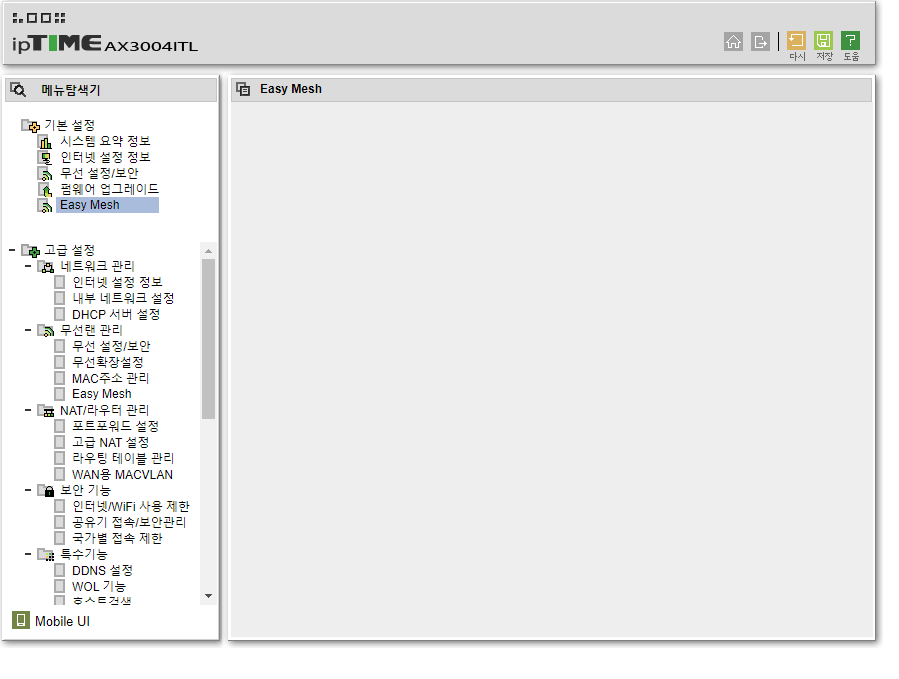This screenshot has width=899, height=679.
Task: Collapse the 고급 설정 tree node
Action: (11, 250)
